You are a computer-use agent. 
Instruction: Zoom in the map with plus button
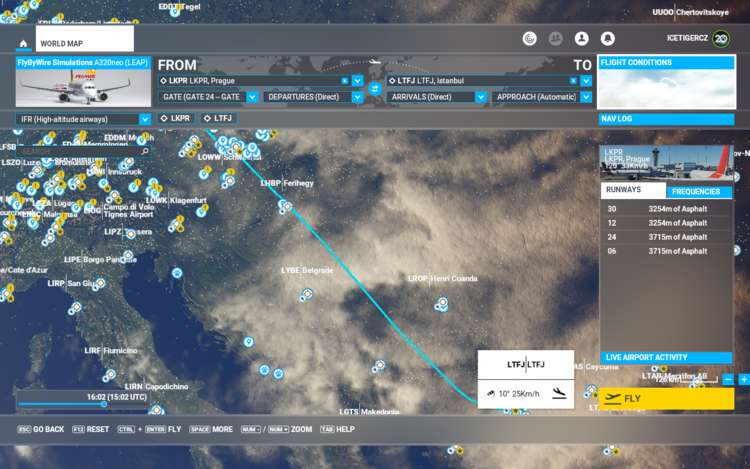click(x=743, y=380)
